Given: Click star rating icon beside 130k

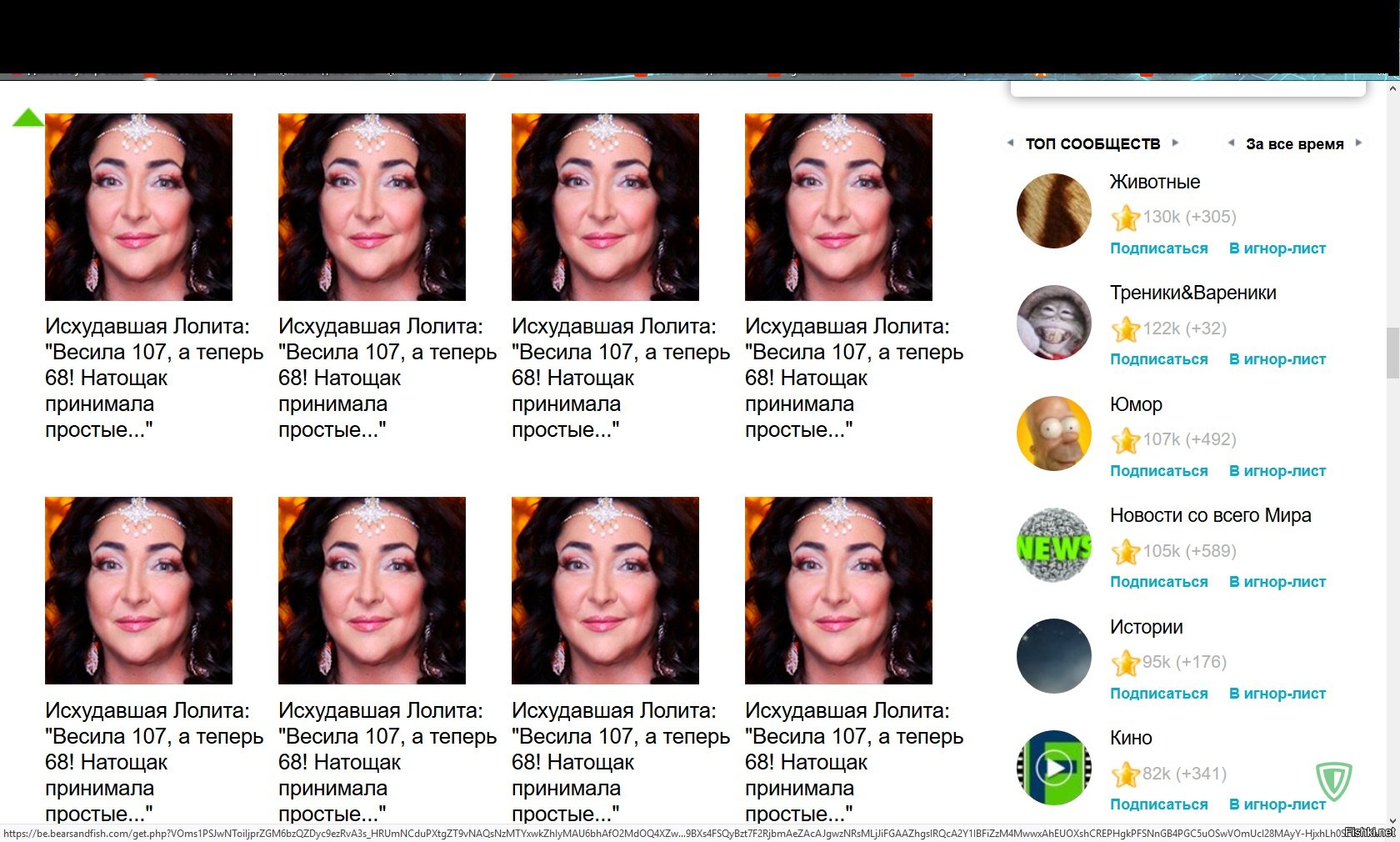Looking at the screenshot, I should coord(1125,218).
